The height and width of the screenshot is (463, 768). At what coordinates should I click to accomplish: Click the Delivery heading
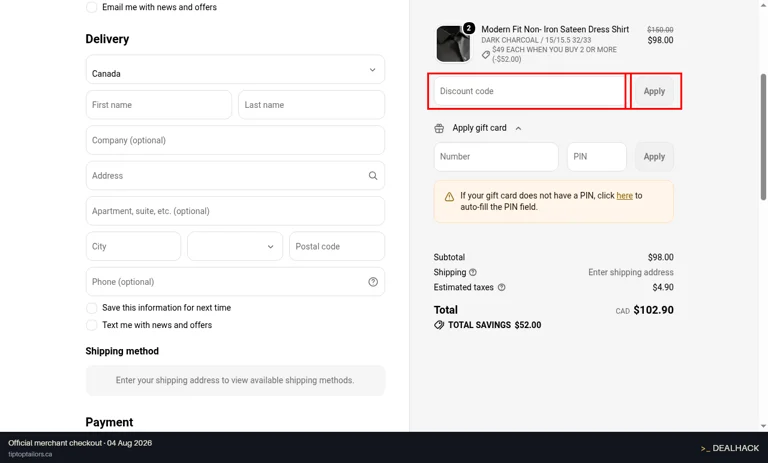pos(107,39)
